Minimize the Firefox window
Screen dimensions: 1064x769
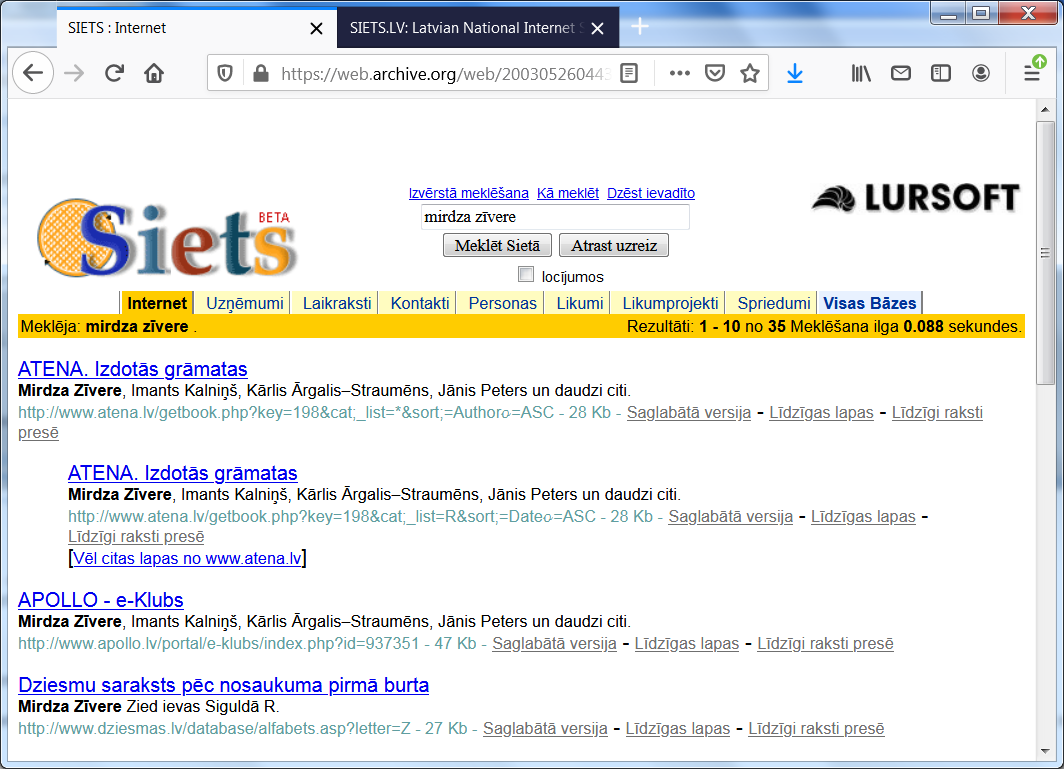pyautogui.click(x=948, y=13)
